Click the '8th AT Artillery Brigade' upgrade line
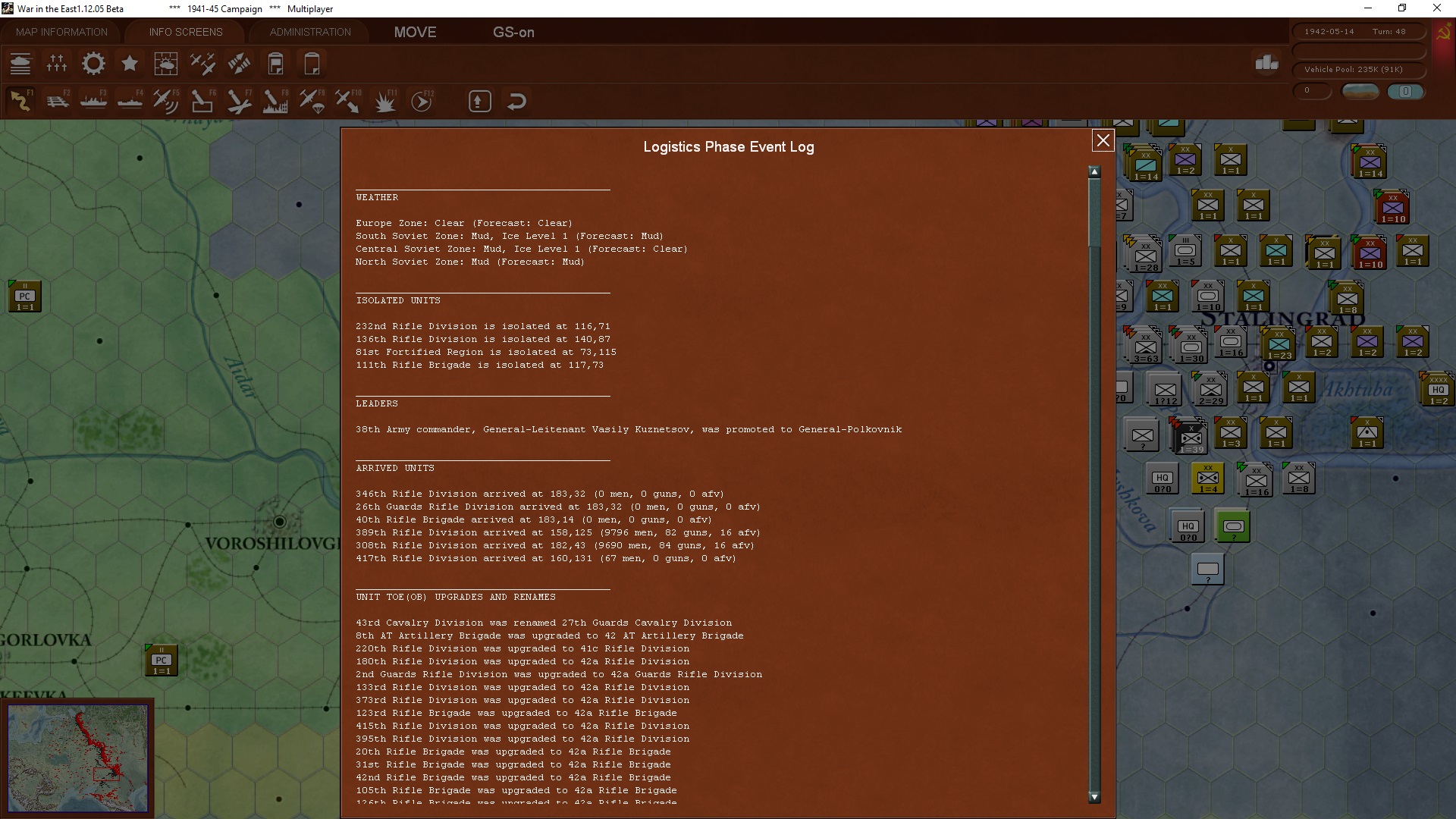Viewport: 1456px width, 819px height. pos(549,635)
